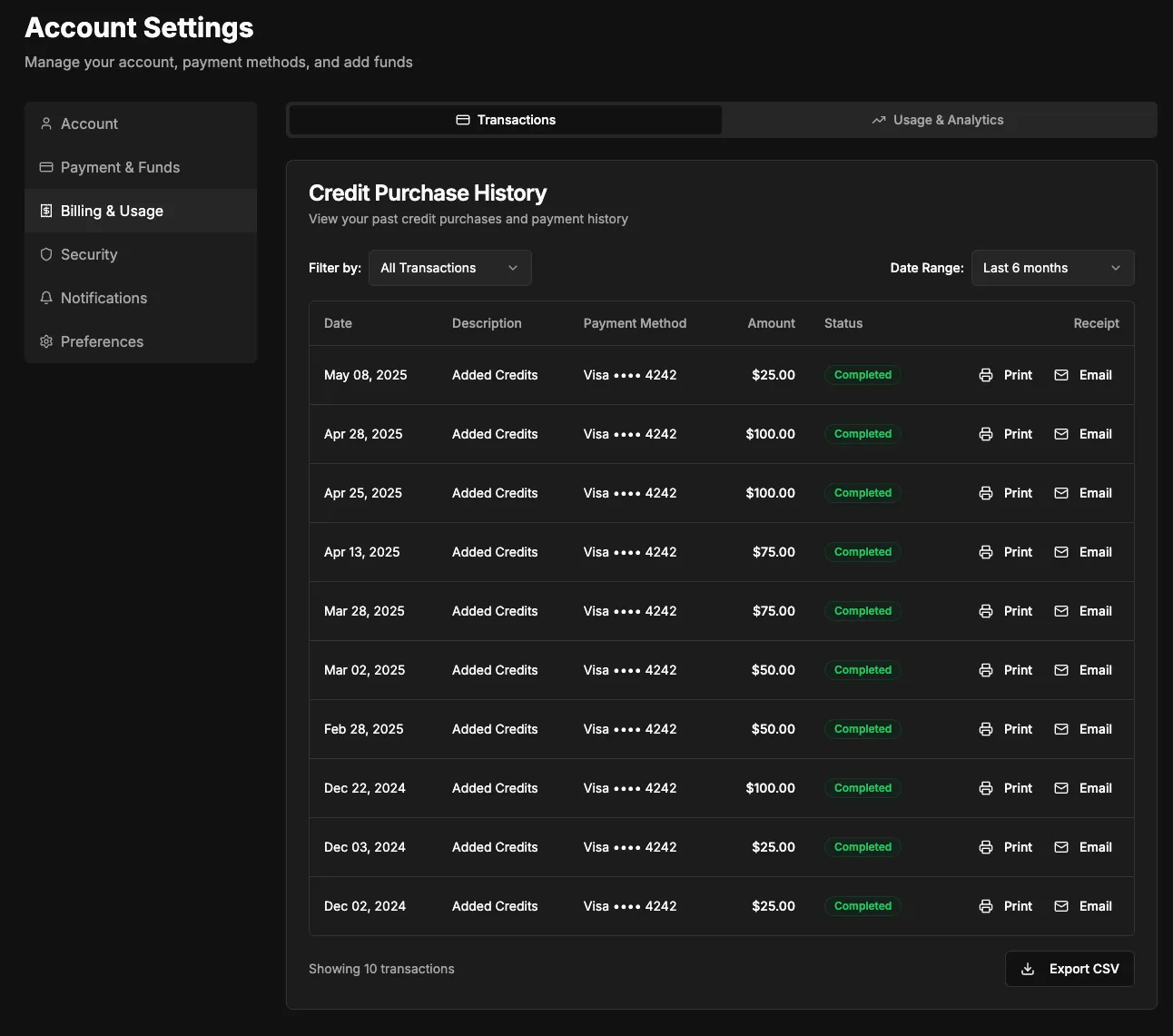Click the bell icon beside Notifications
The image size is (1173, 1036).
point(46,298)
